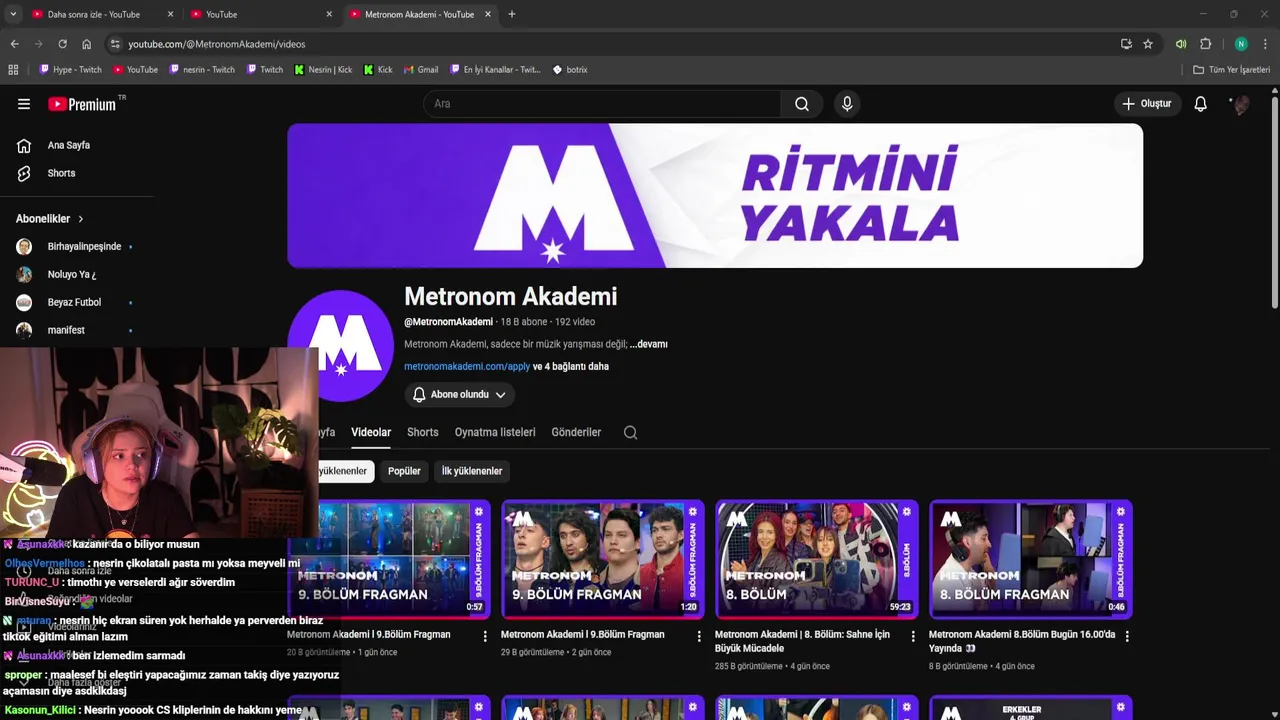Open options menu for 8. Bölüm Sahne video

pyautogui.click(x=912, y=636)
